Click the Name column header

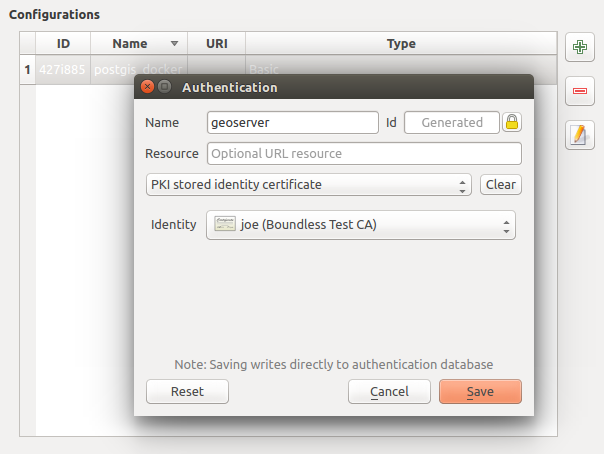(x=130, y=44)
